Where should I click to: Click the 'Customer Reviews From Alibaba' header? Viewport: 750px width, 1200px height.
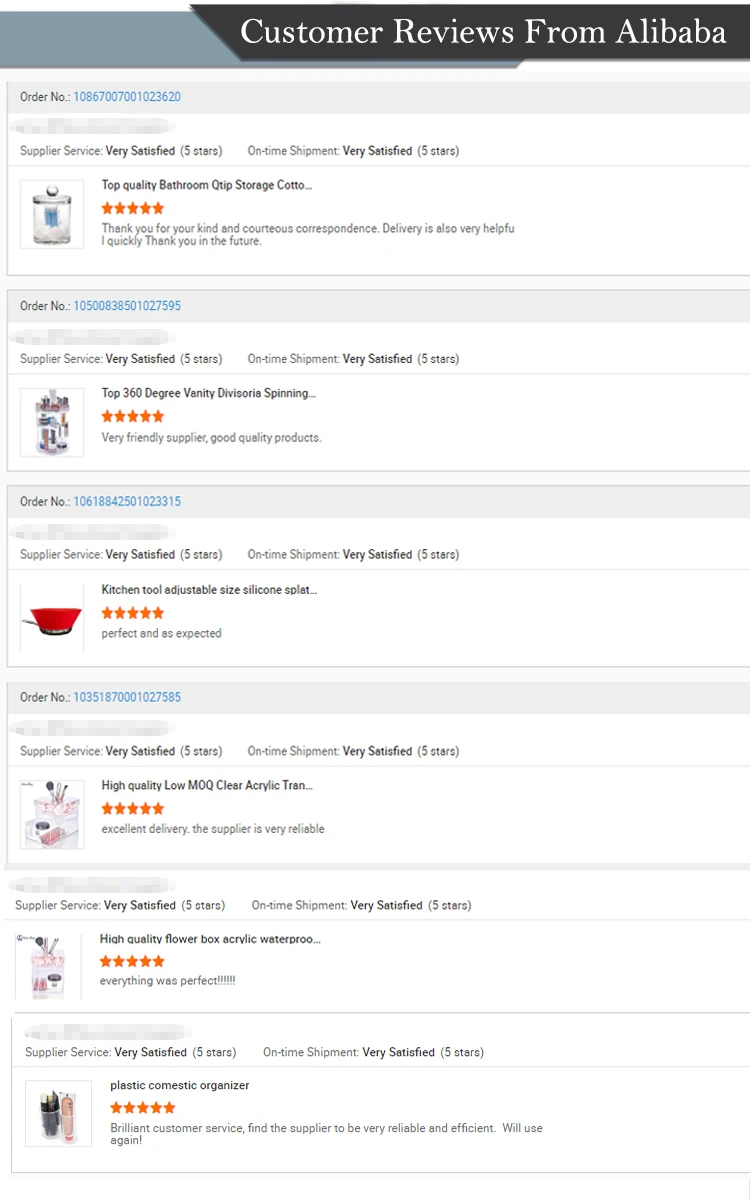pos(483,32)
